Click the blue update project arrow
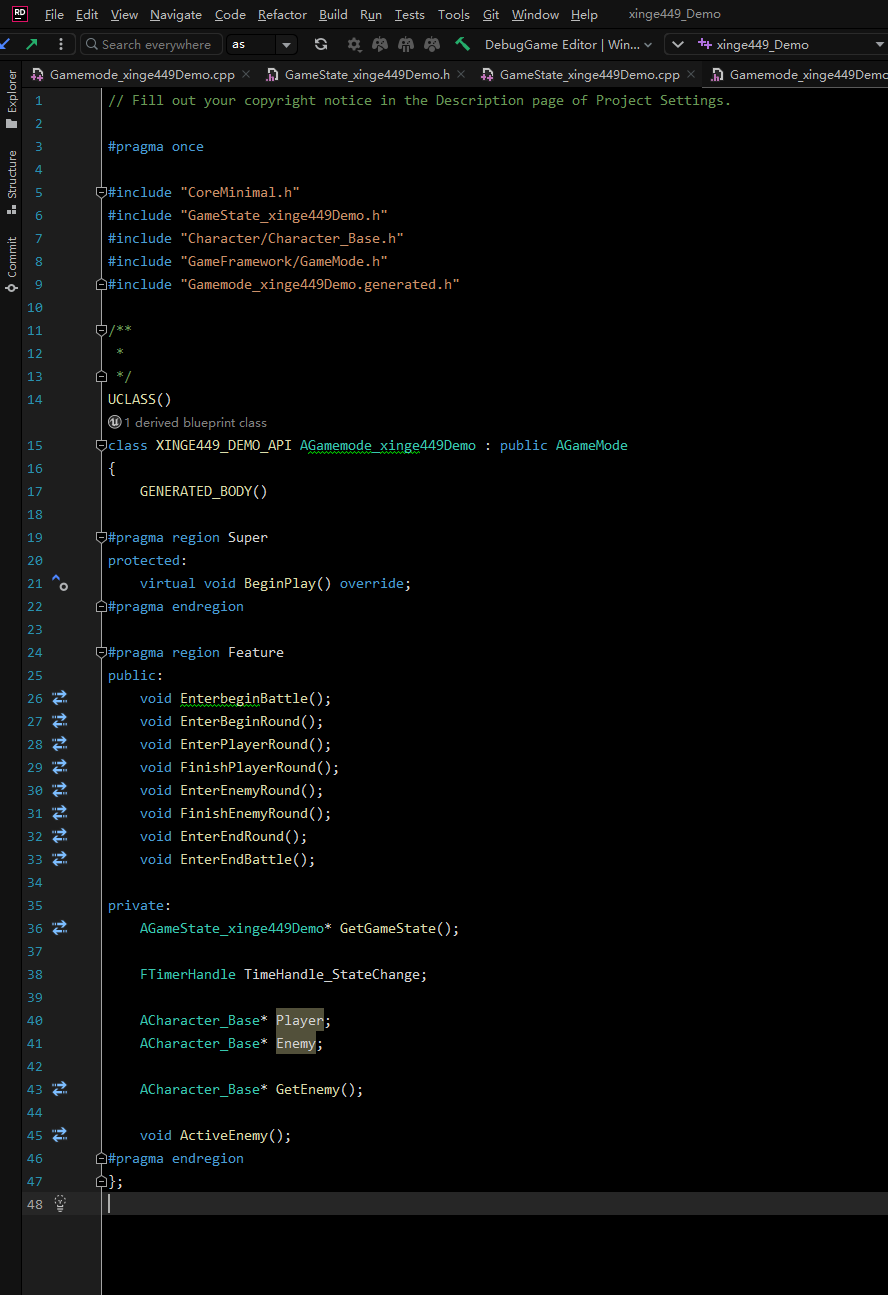 [x=4, y=44]
